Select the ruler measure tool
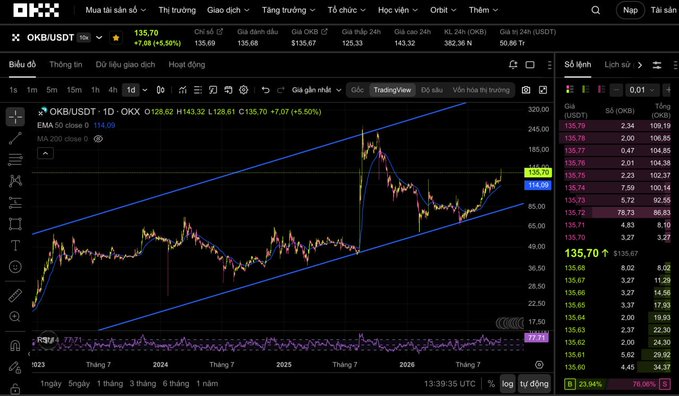Image resolution: width=679 pixels, height=396 pixels. click(x=15, y=296)
